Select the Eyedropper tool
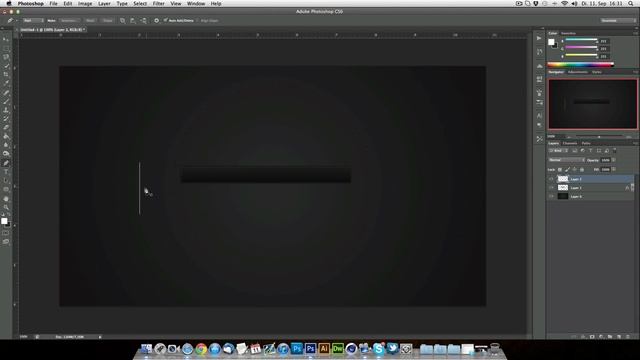The width and height of the screenshot is (640, 360). click(6, 84)
